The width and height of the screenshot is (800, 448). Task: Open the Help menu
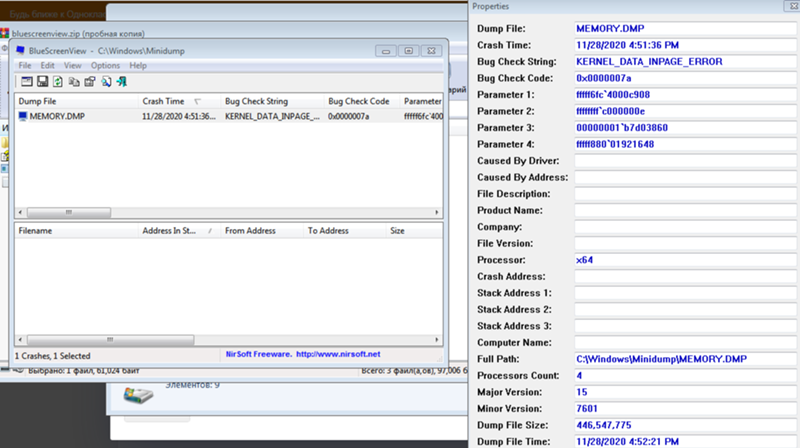point(138,65)
